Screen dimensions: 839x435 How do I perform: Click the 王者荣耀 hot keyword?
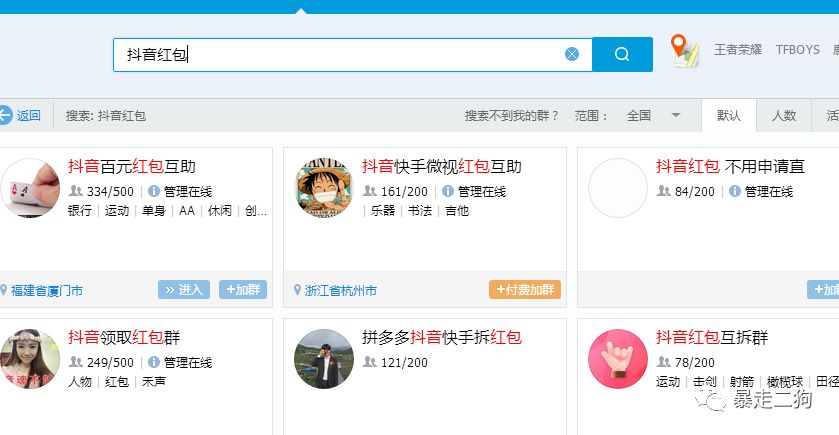click(738, 50)
